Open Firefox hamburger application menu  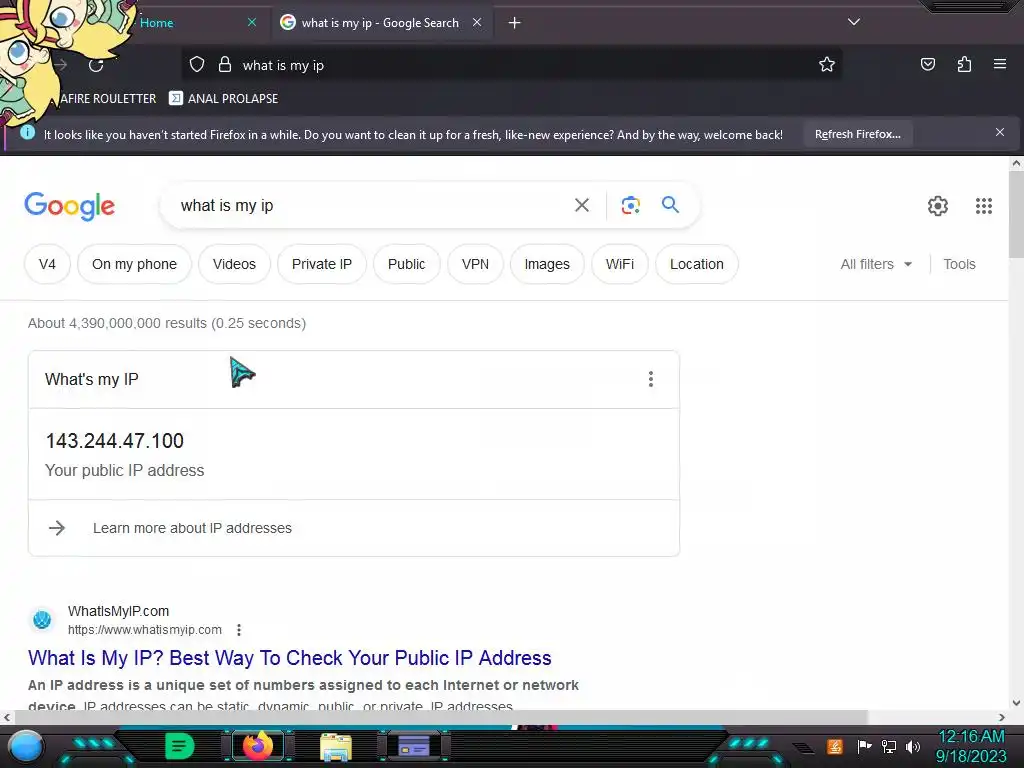pos(1000,64)
